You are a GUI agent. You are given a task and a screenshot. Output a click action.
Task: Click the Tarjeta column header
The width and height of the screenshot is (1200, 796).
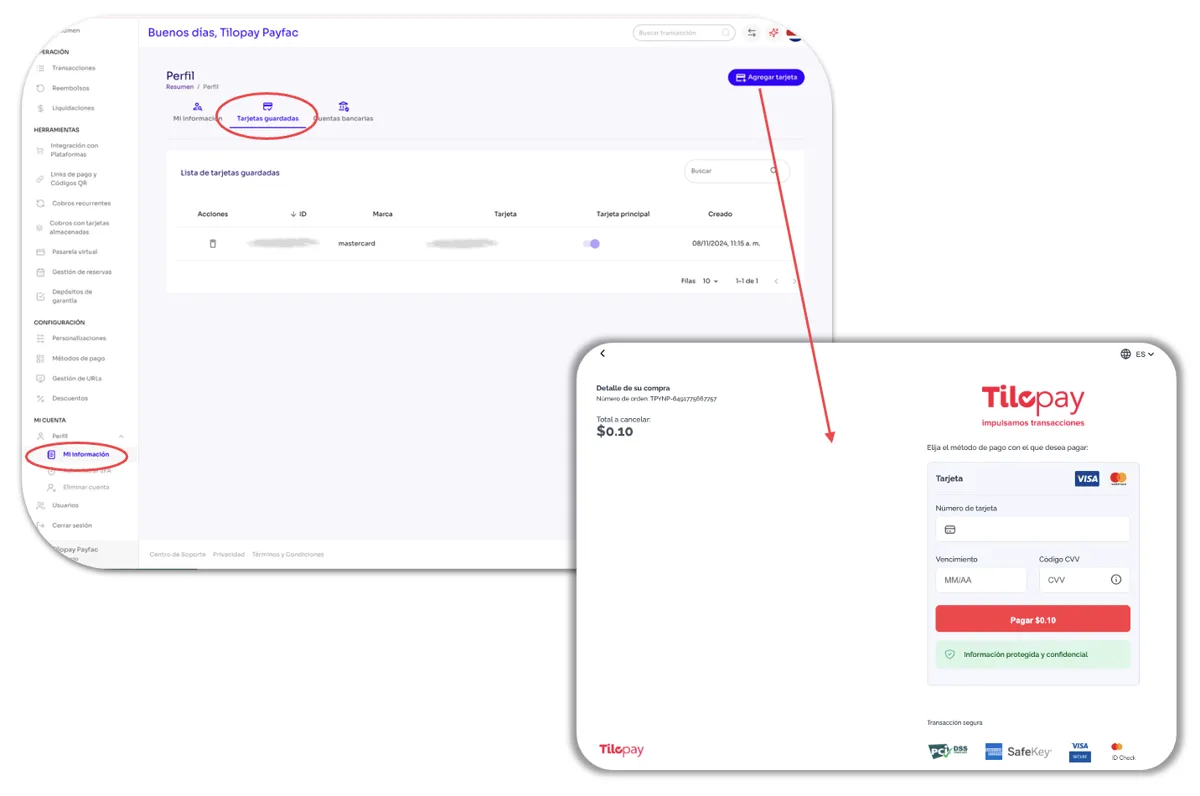pos(505,214)
